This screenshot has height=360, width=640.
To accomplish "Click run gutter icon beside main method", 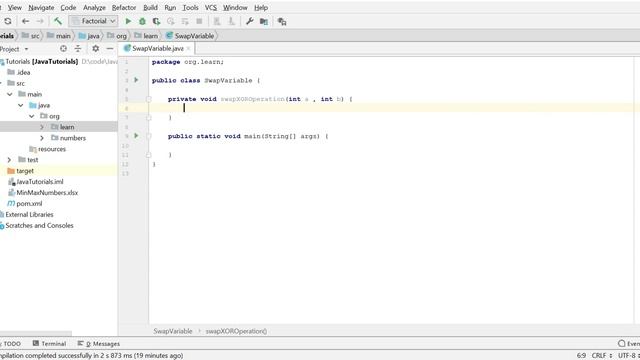I will 136,136.
